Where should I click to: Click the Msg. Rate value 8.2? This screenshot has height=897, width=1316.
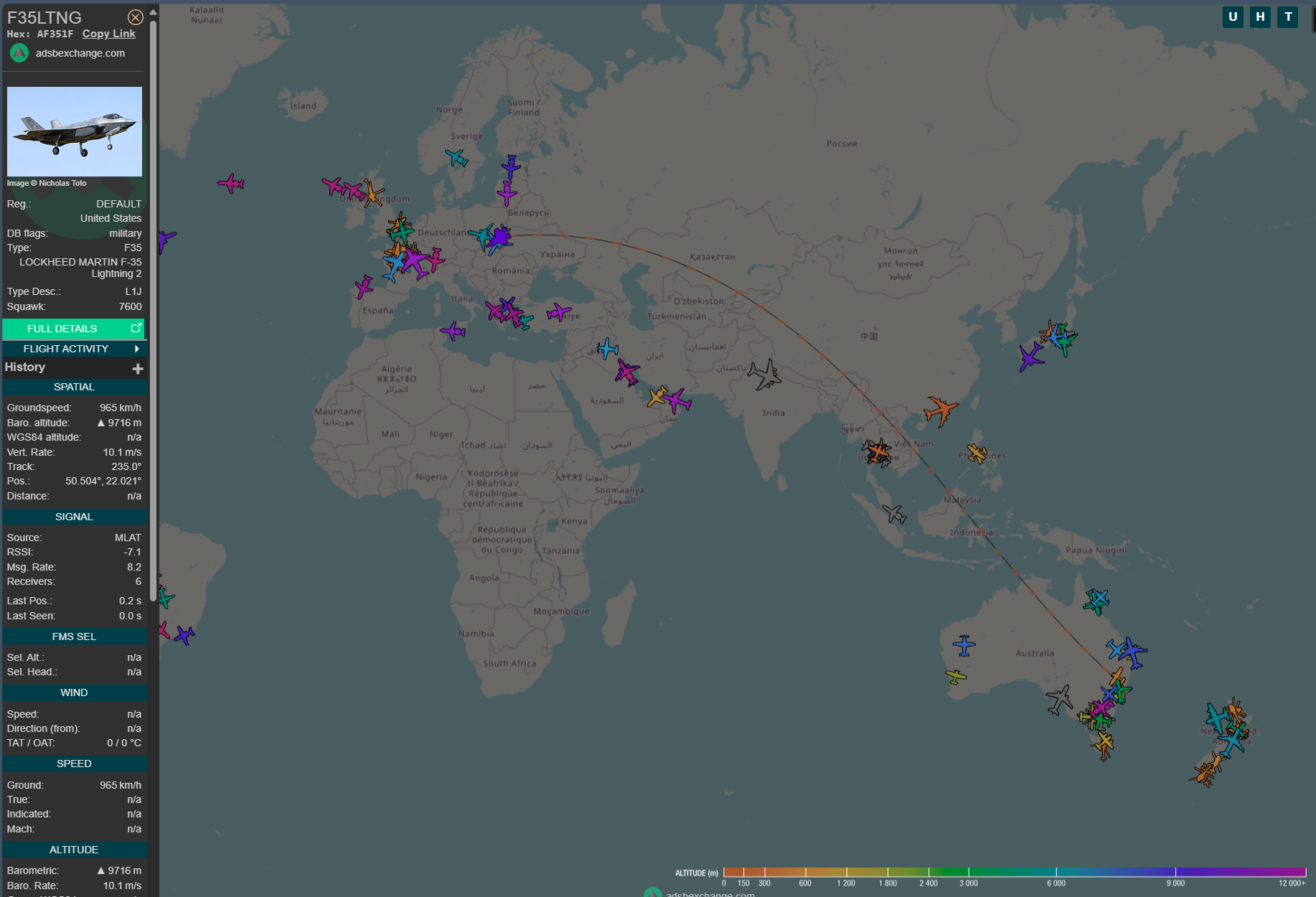coord(134,567)
